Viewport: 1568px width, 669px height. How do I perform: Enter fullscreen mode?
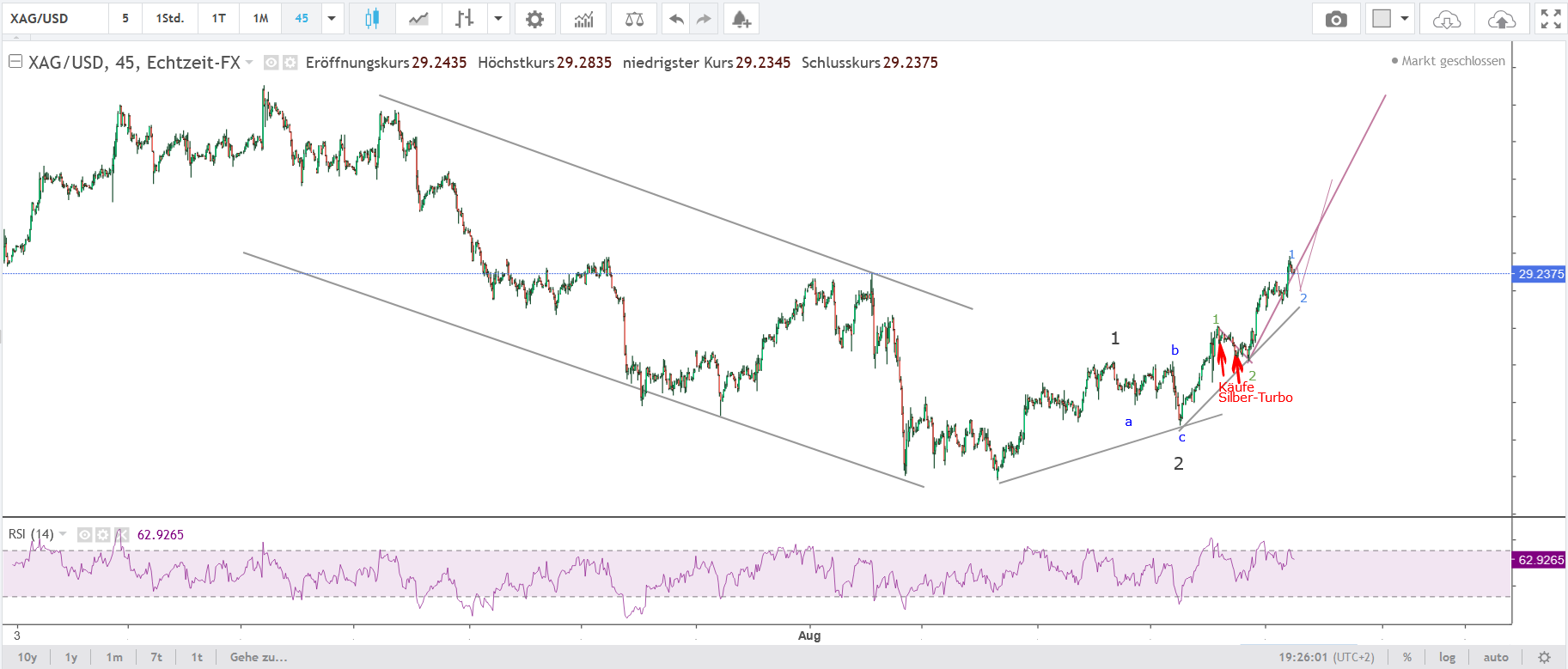point(1551,19)
